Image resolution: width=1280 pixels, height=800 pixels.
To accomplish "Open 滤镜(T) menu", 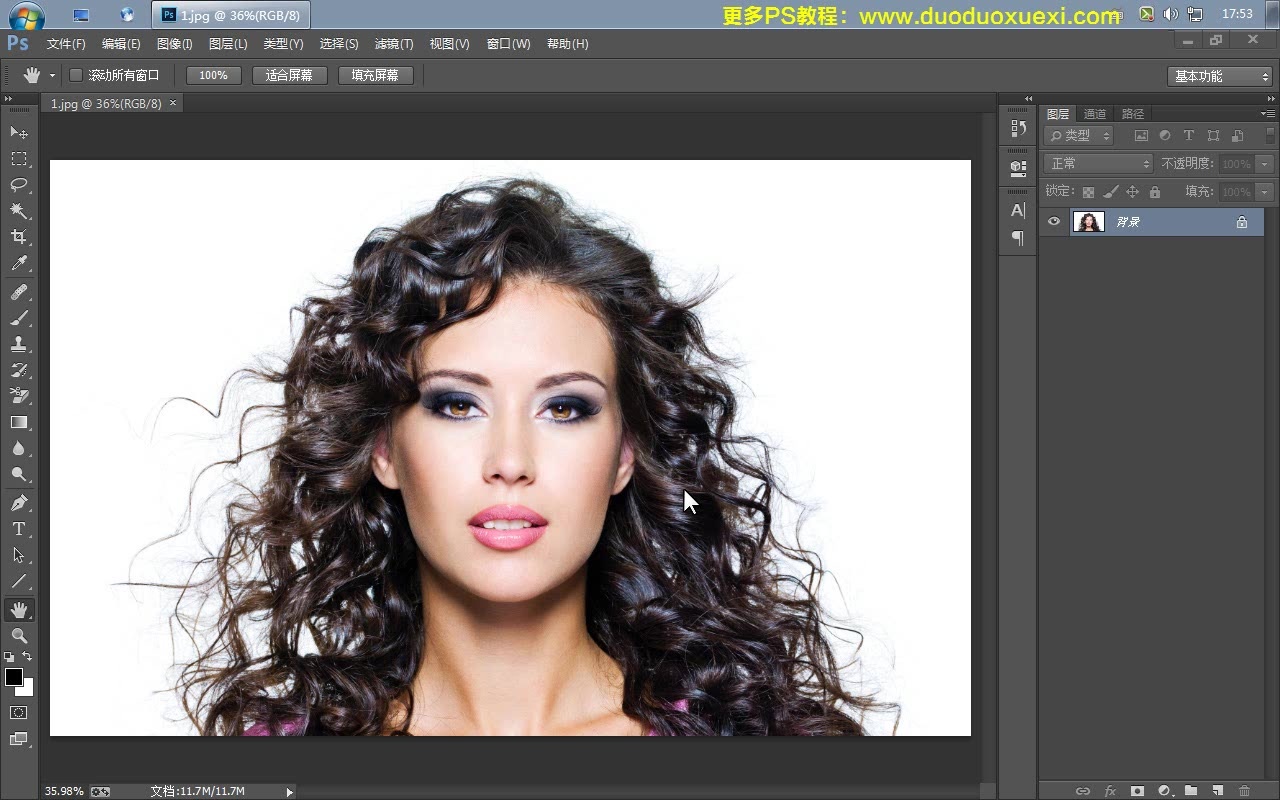I will 394,44.
